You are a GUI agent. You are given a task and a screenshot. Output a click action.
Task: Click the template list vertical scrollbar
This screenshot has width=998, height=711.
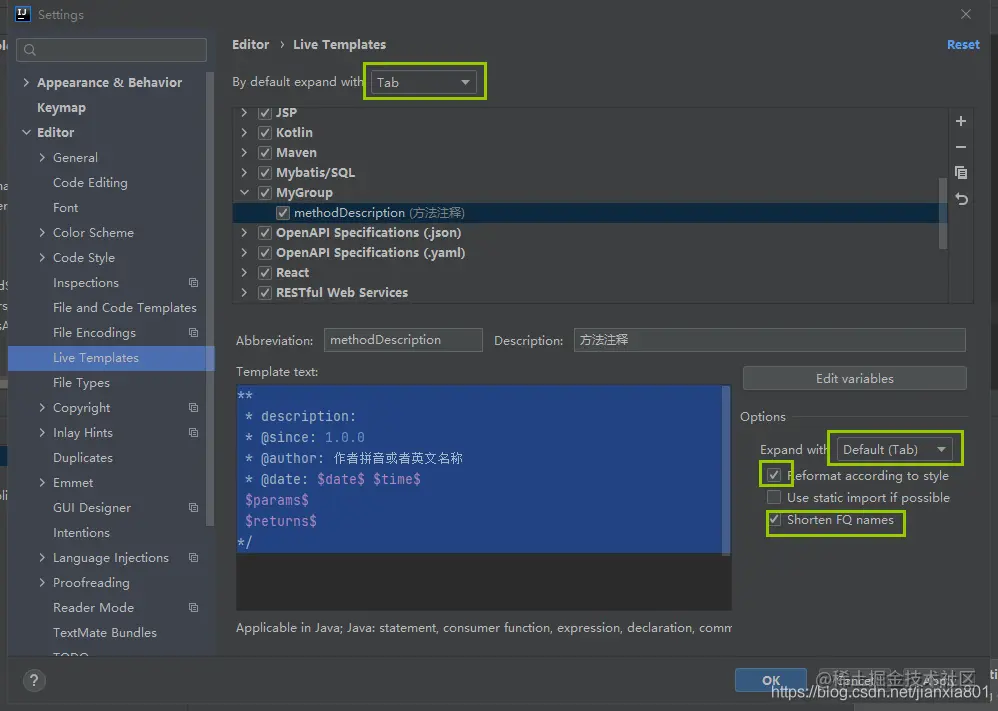click(943, 213)
